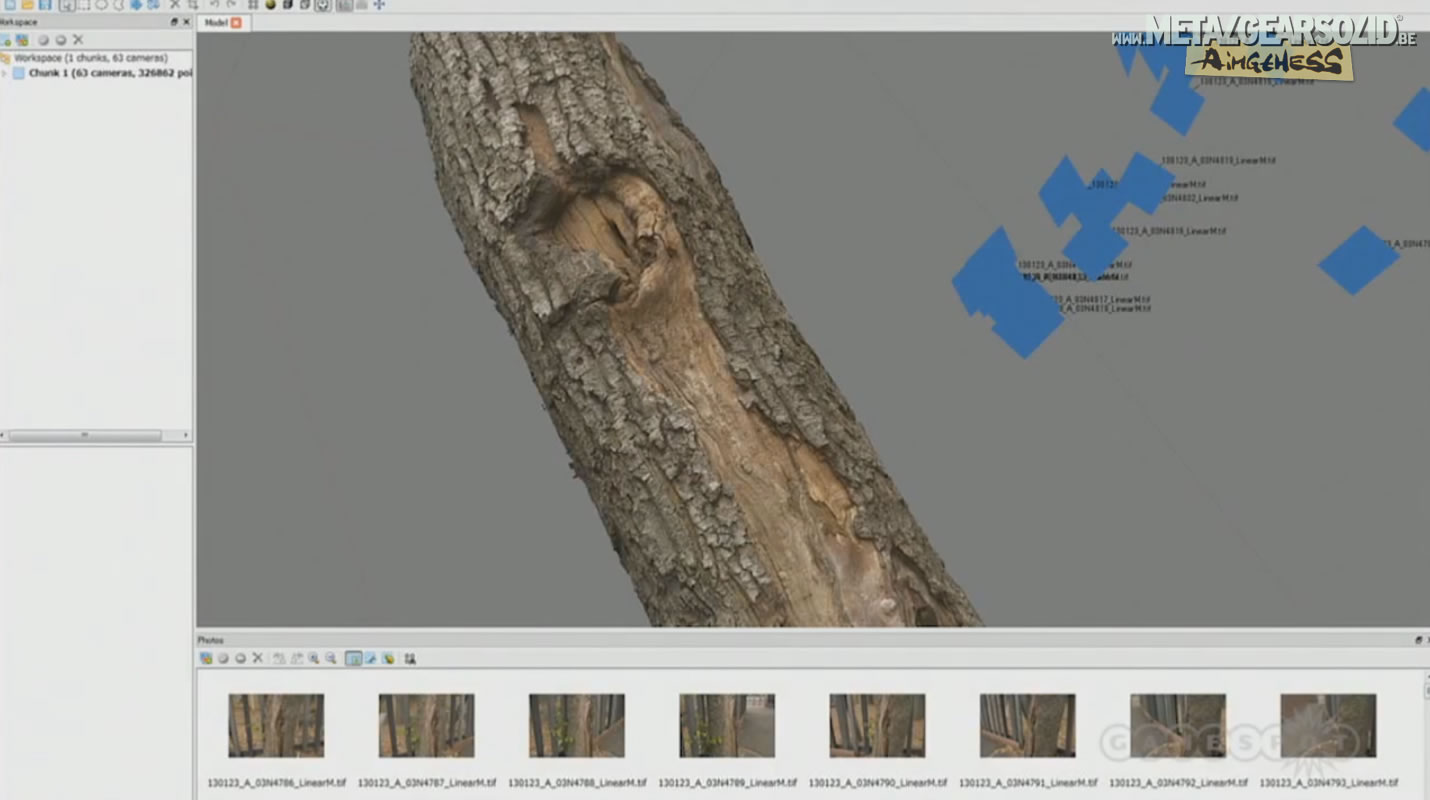Add chunk in Workspace toolbar
Image resolution: width=1430 pixels, height=800 pixels.
[x=6, y=40]
